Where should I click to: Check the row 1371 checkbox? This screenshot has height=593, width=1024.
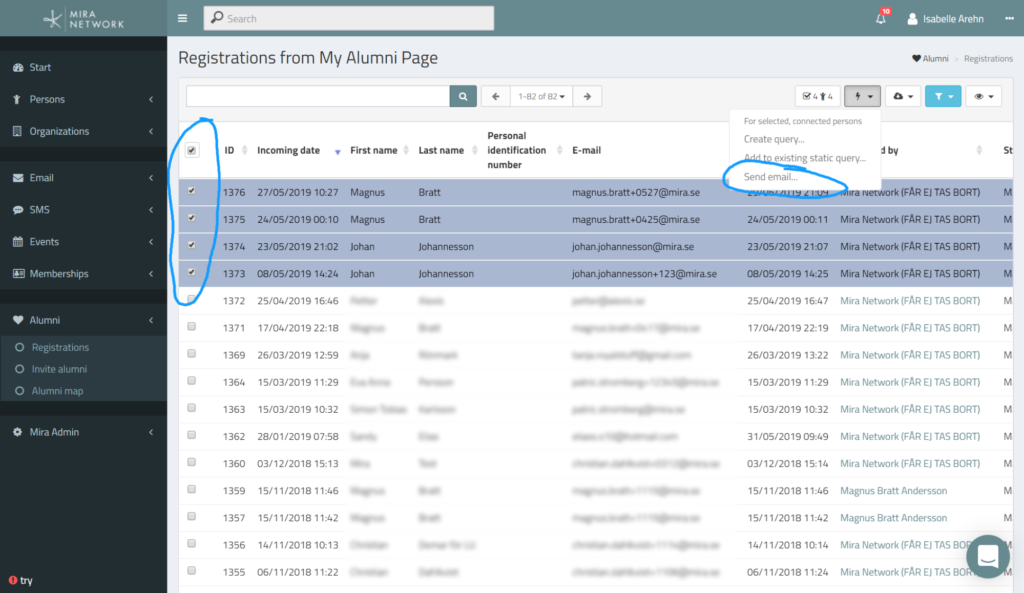pyautogui.click(x=191, y=327)
